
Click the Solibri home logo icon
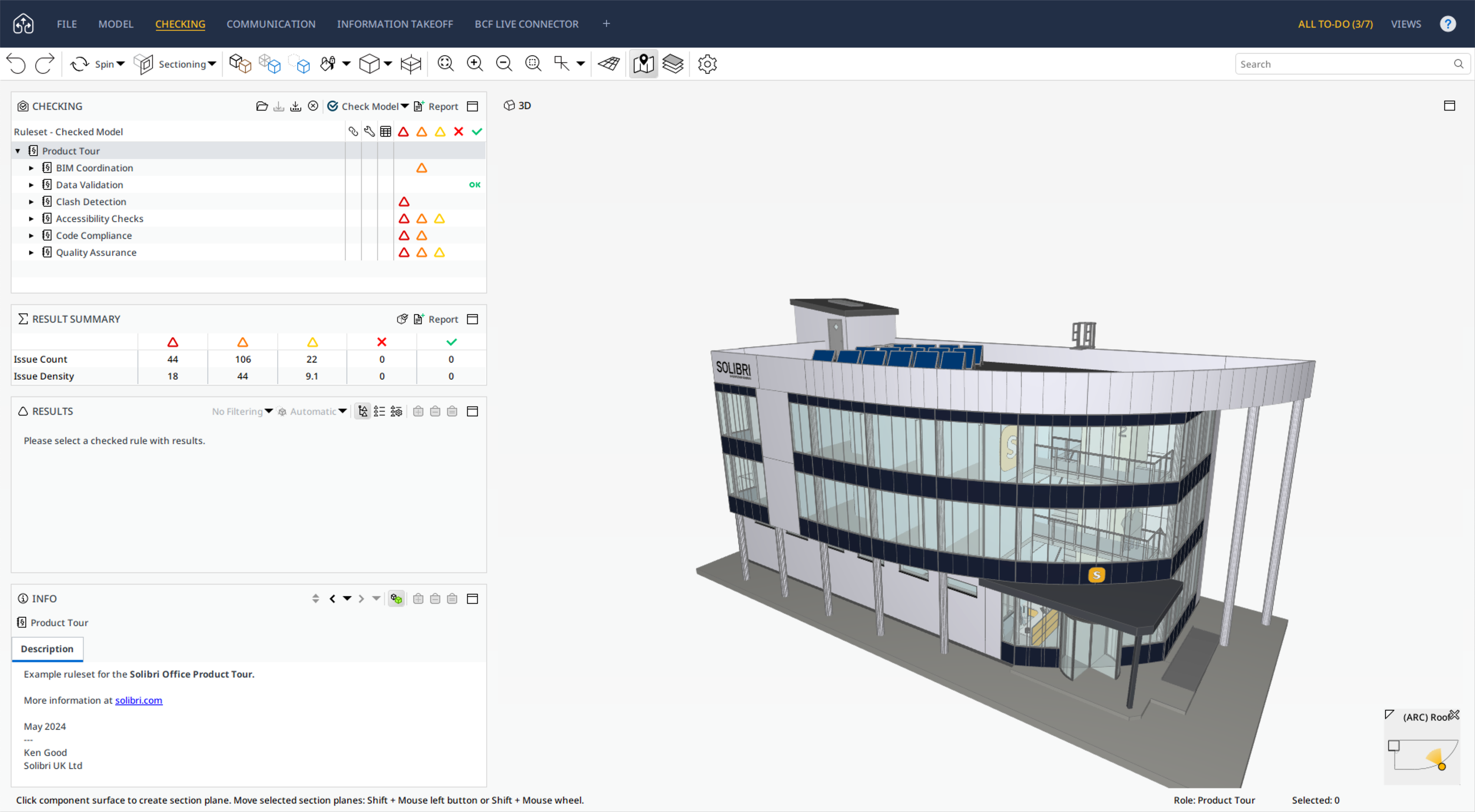(23, 23)
